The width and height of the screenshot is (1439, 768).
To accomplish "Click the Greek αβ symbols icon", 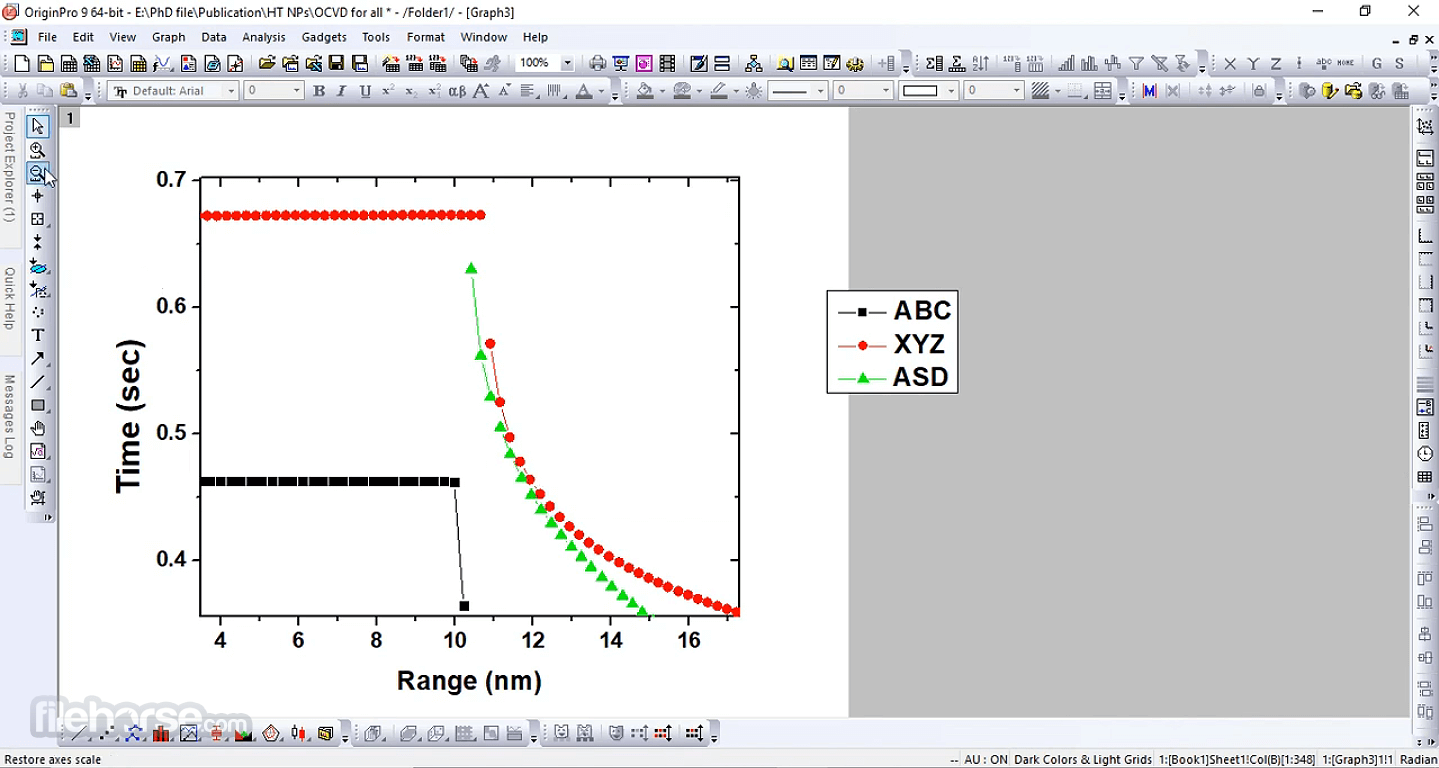I will click(x=457, y=91).
